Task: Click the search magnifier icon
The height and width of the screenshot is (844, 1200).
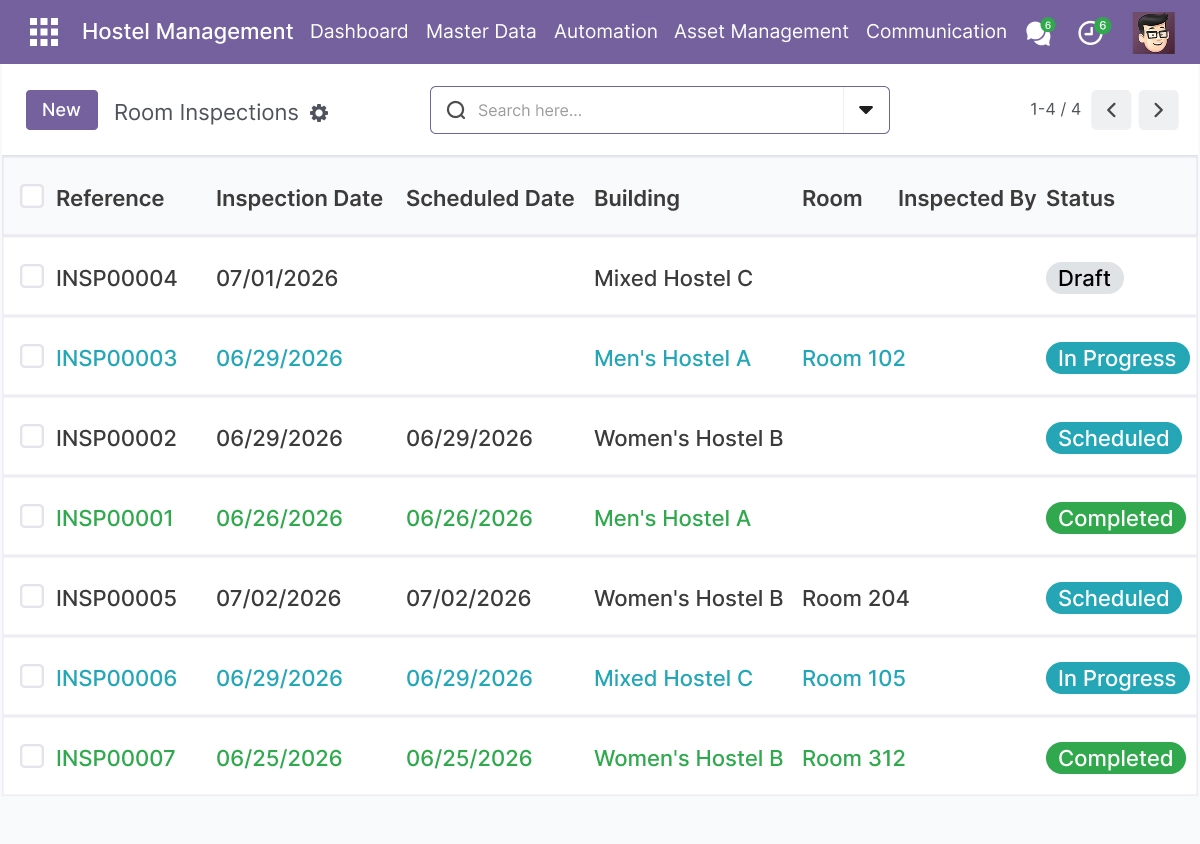Action: point(456,110)
